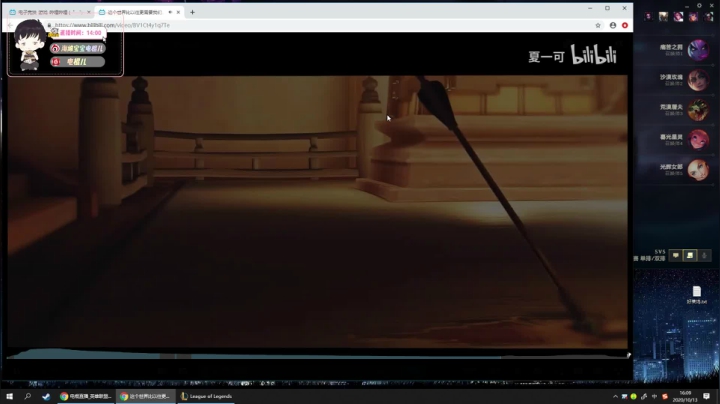
Task: Open the Windows notification center
Action: pos(706,396)
